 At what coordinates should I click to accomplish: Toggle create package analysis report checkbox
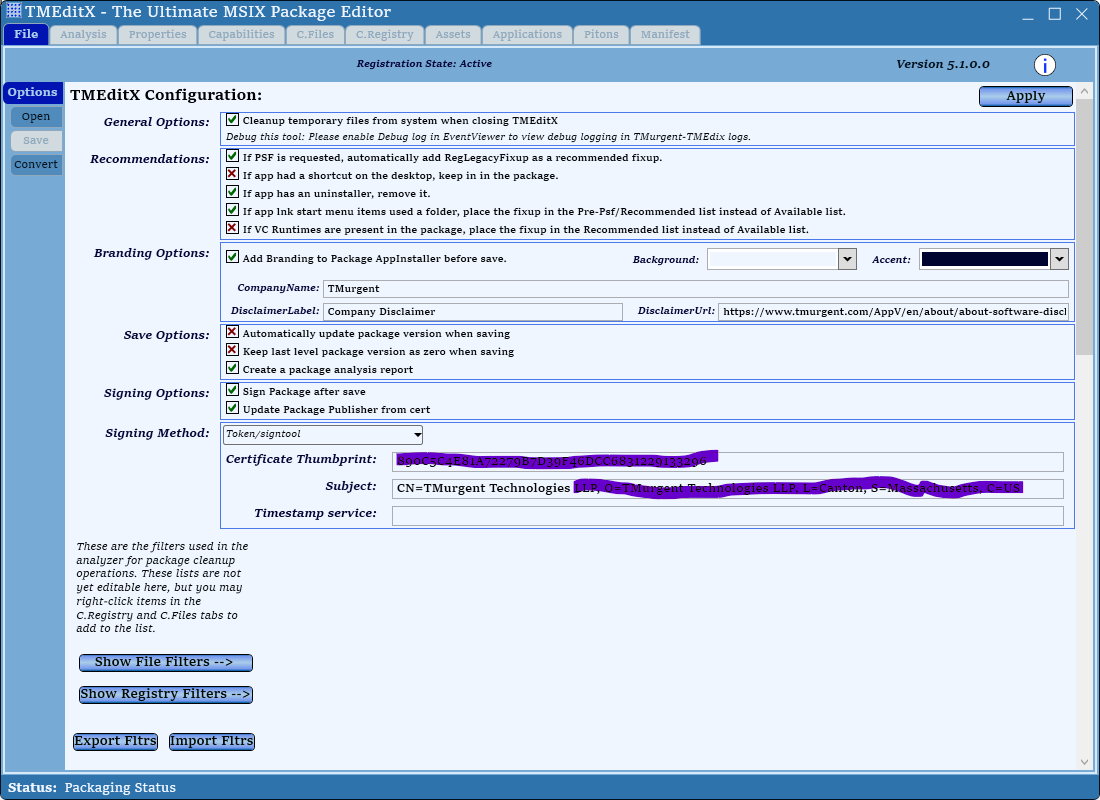[x=232, y=368]
